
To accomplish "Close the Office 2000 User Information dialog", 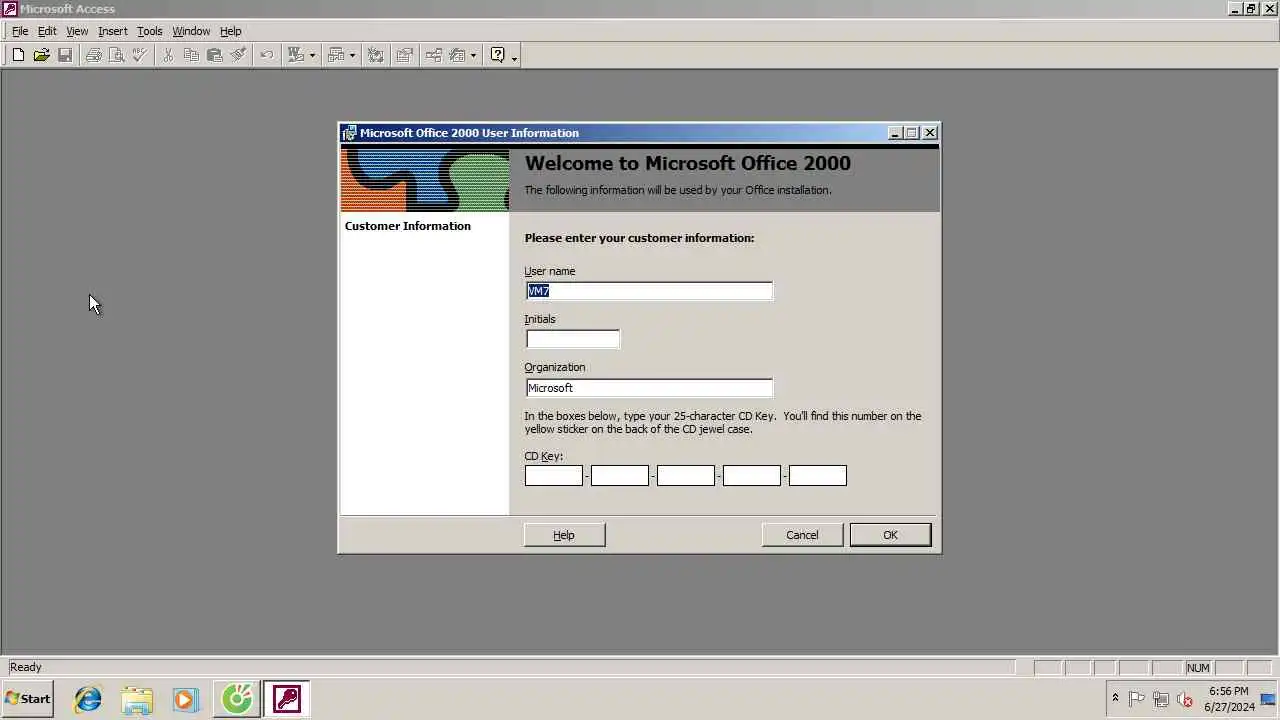I will pyautogui.click(x=930, y=133).
